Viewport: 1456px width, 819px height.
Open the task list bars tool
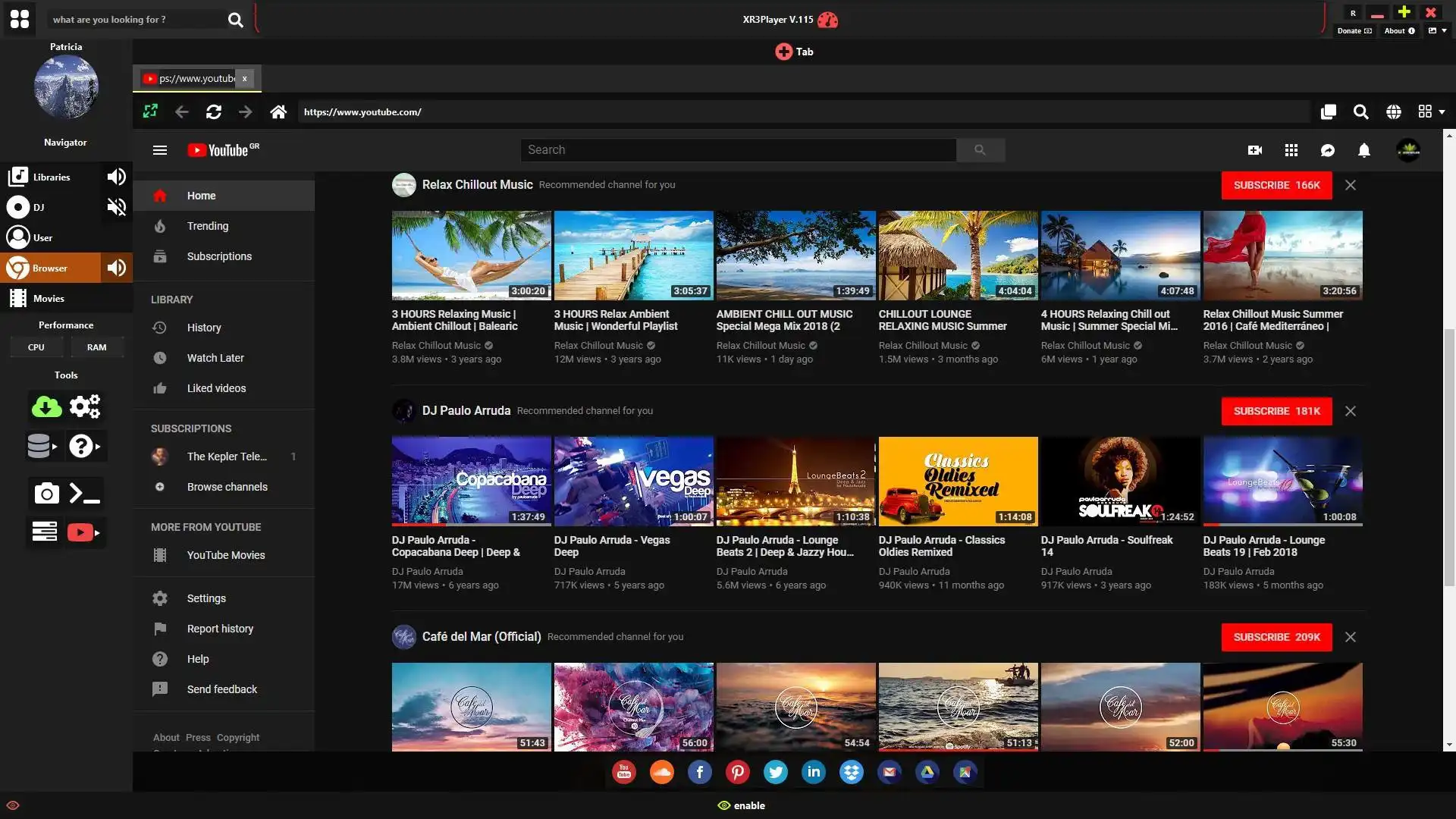tap(45, 532)
